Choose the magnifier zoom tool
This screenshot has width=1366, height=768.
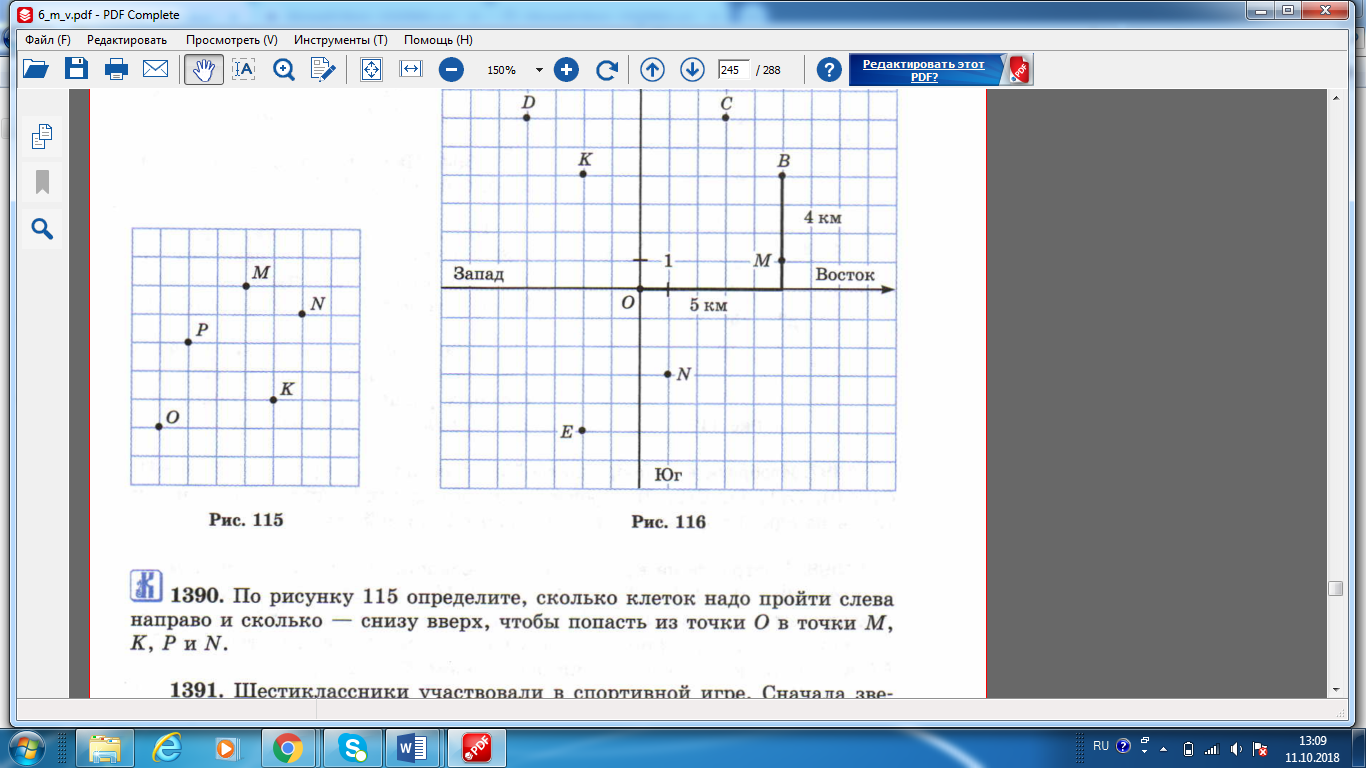[x=284, y=69]
